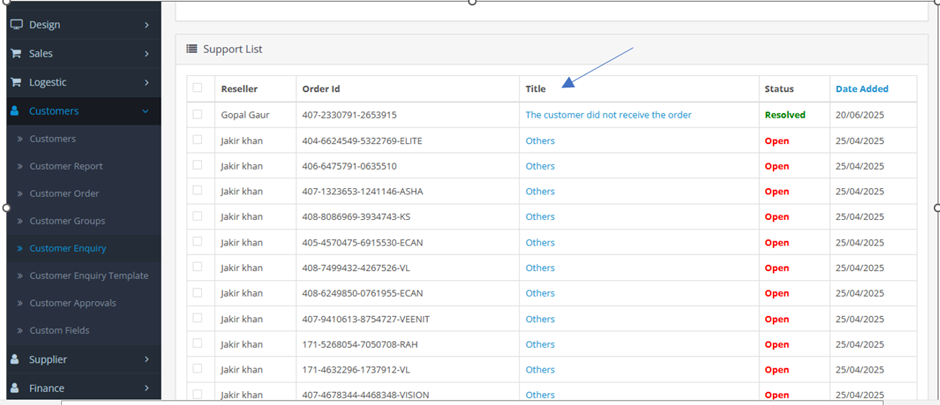Viewport: 940px width, 405px height.
Task: Select checkbox for order 404-6624549-5322769-ELITE
Action: click(x=197, y=140)
